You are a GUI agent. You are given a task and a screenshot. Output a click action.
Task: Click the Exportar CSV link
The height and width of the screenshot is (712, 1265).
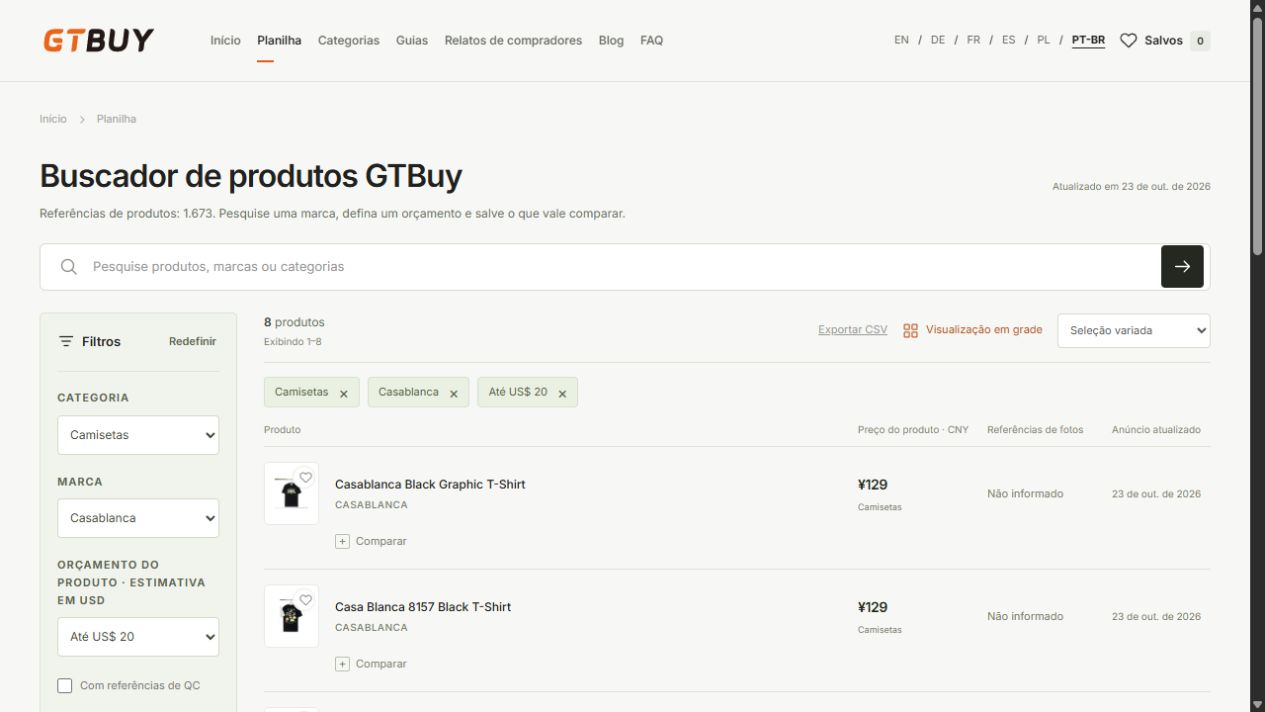click(853, 330)
